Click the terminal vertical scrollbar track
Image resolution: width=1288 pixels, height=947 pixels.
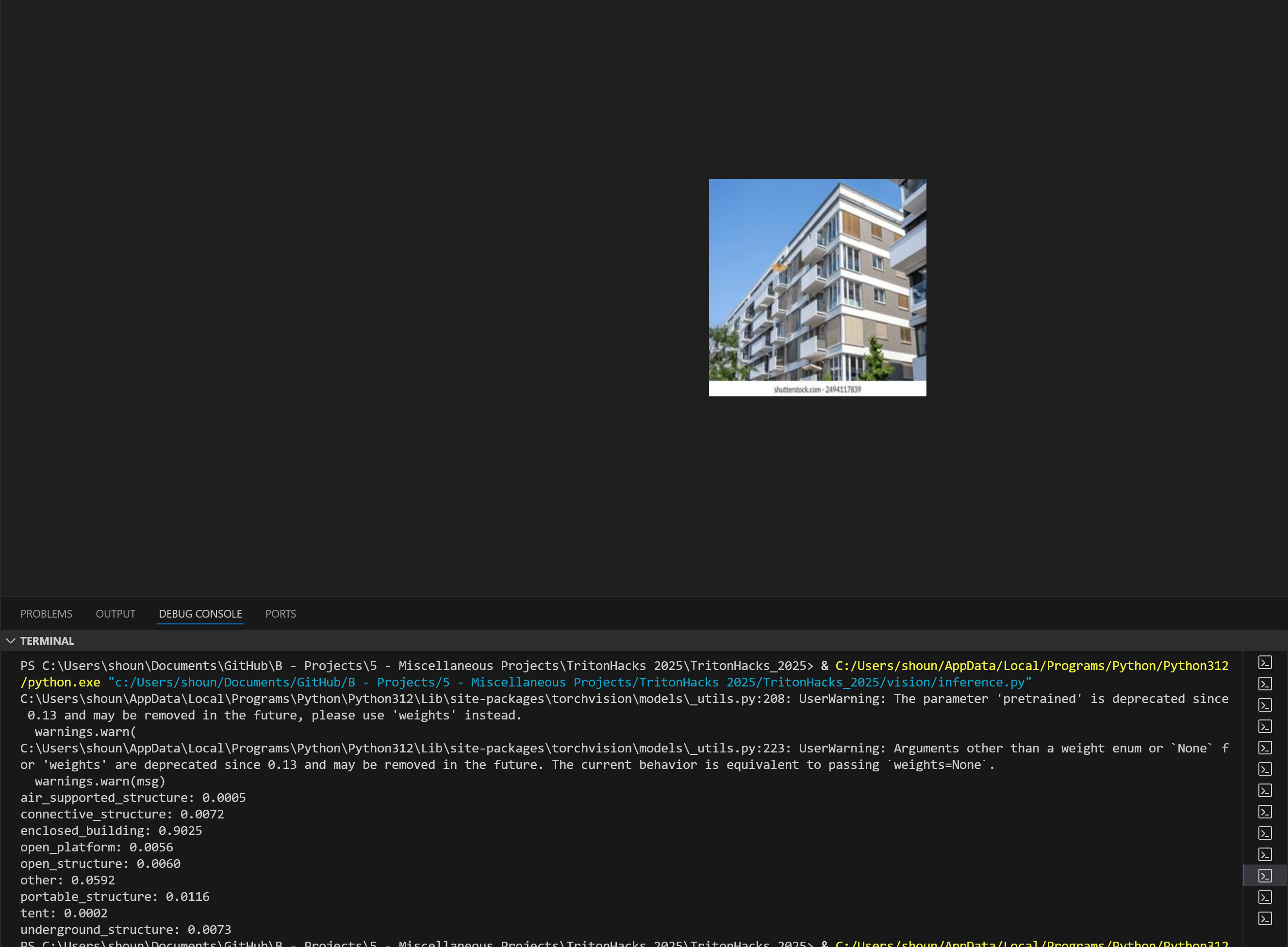(x=1235, y=802)
